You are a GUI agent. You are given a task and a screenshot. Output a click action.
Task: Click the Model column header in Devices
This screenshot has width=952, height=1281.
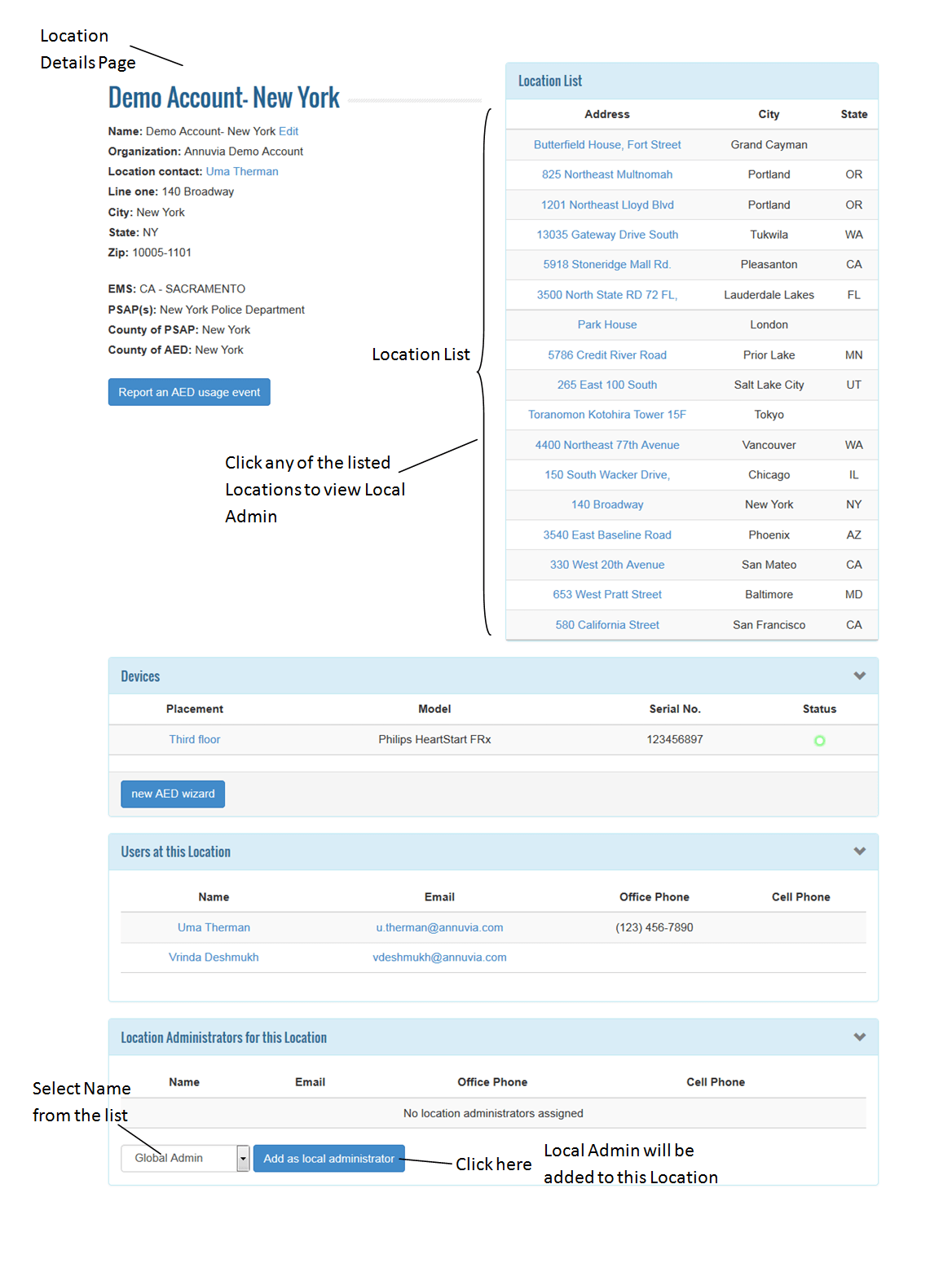click(x=434, y=709)
